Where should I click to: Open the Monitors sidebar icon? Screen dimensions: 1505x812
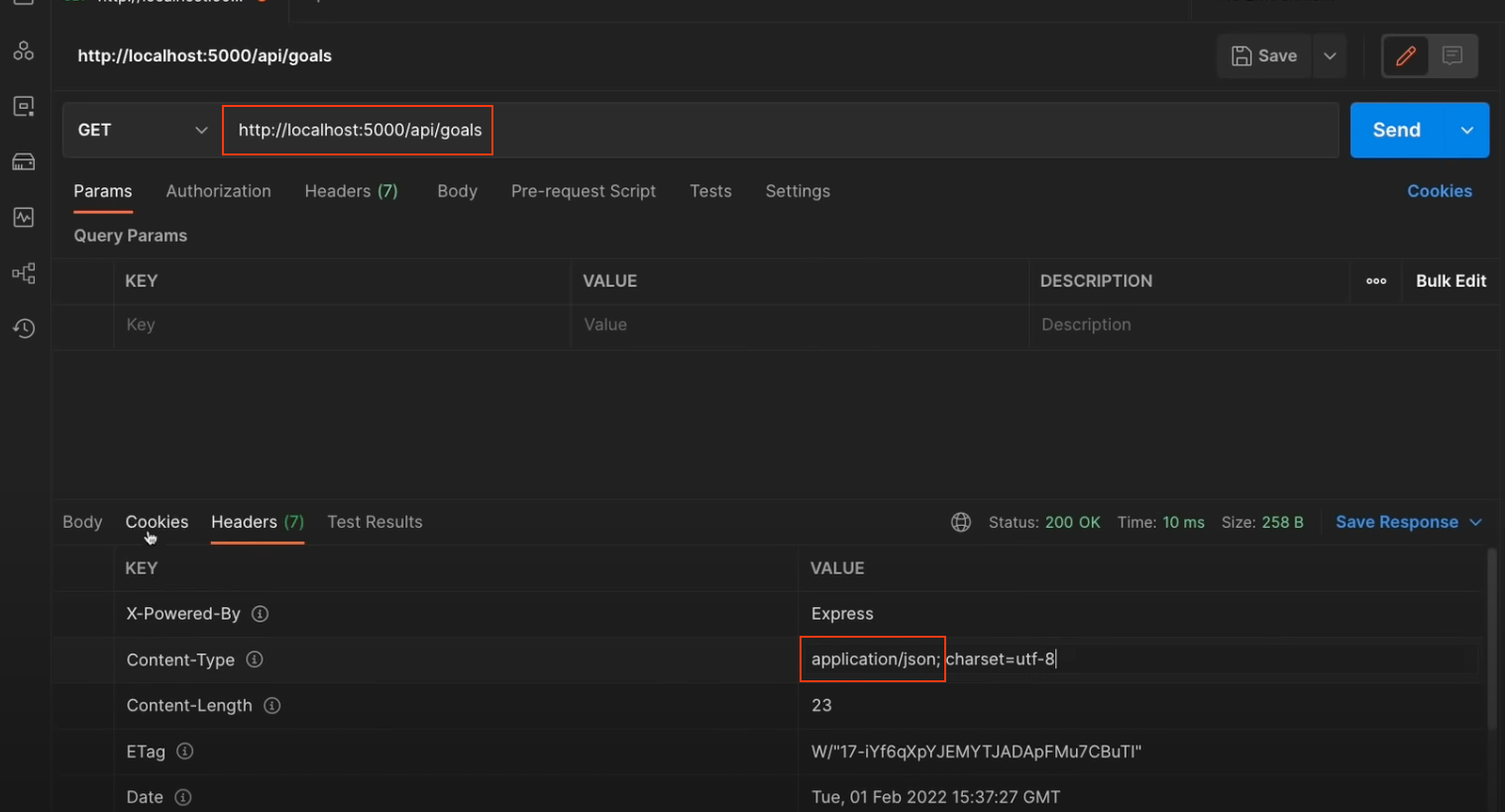[x=24, y=217]
